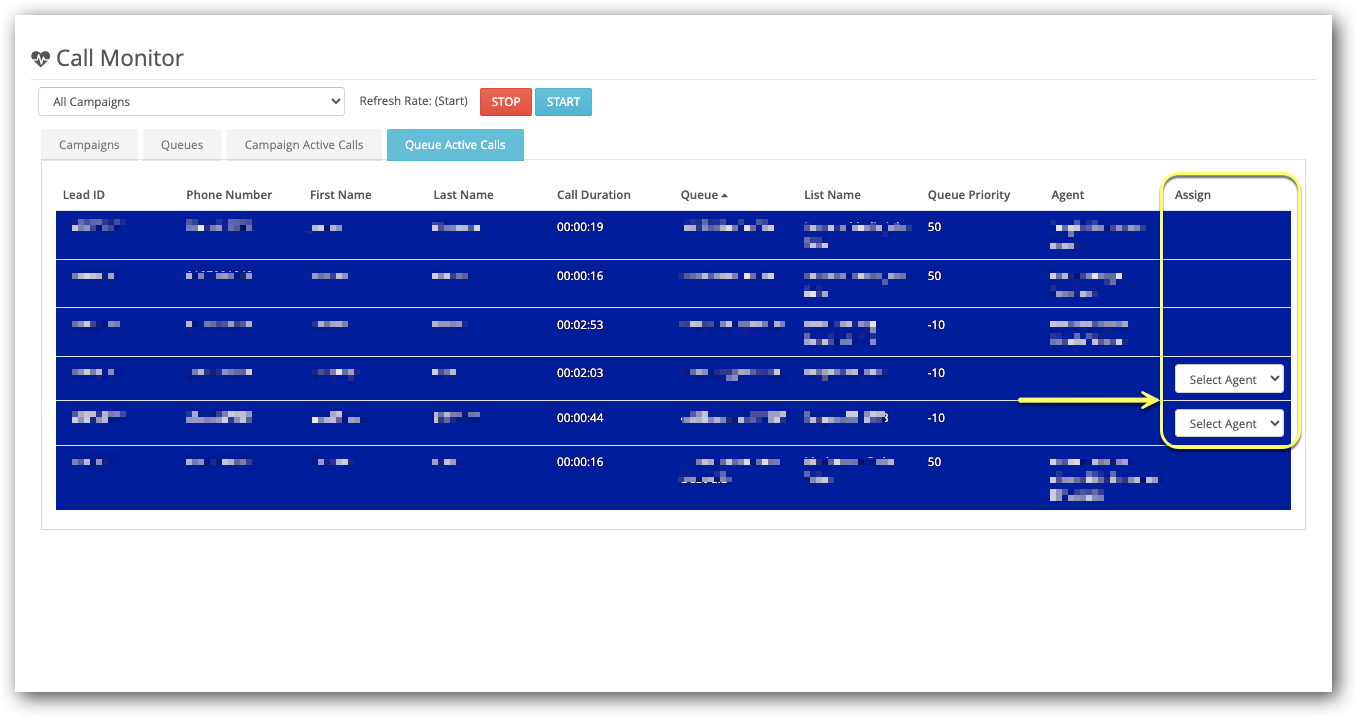Switch to the Queues tab
Screen dimensions: 1357x717
(x=181, y=144)
